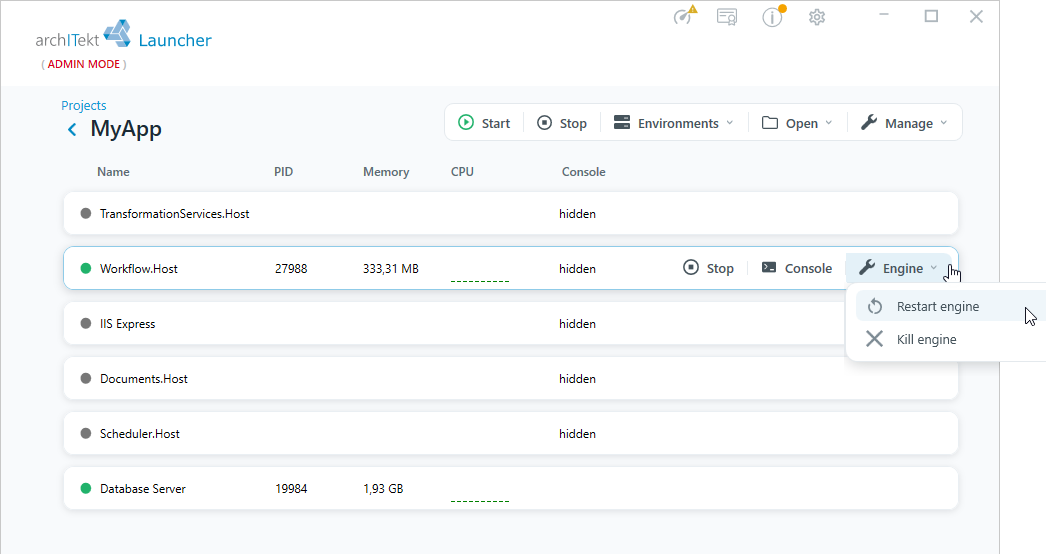Click the ADMIN MODE label
The height and width of the screenshot is (554, 1046).
tap(83, 64)
